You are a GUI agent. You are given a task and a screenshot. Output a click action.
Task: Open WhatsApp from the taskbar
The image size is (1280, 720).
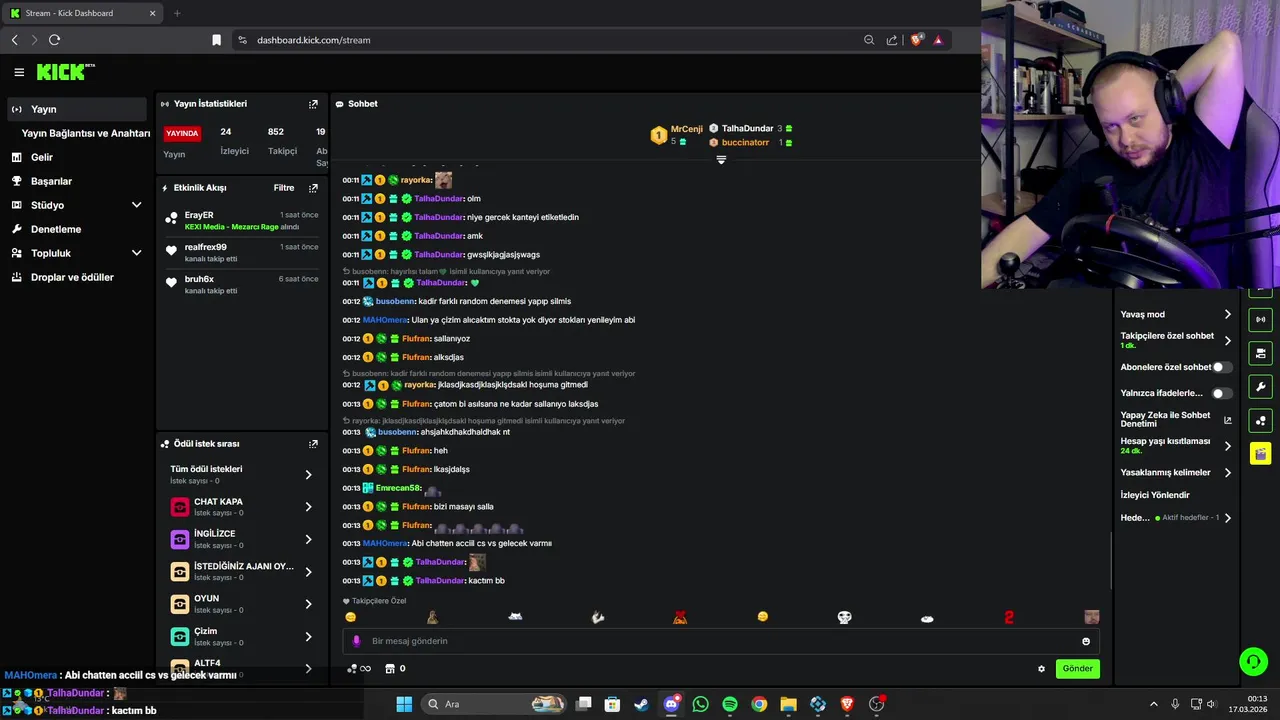(700, 704)
